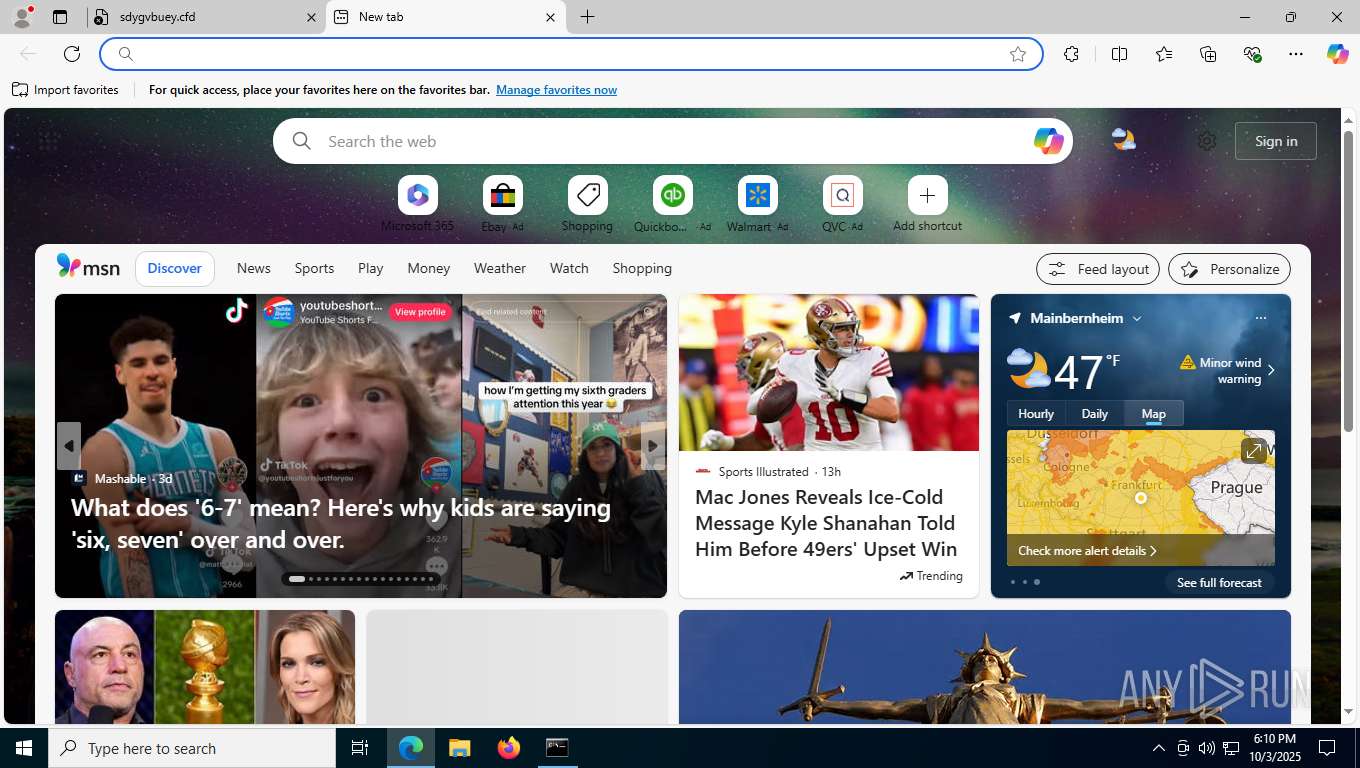The width and height of the screenshot is (1360, 768).
Task: Open the Favorites list icon
Action: click(1164, 54)
